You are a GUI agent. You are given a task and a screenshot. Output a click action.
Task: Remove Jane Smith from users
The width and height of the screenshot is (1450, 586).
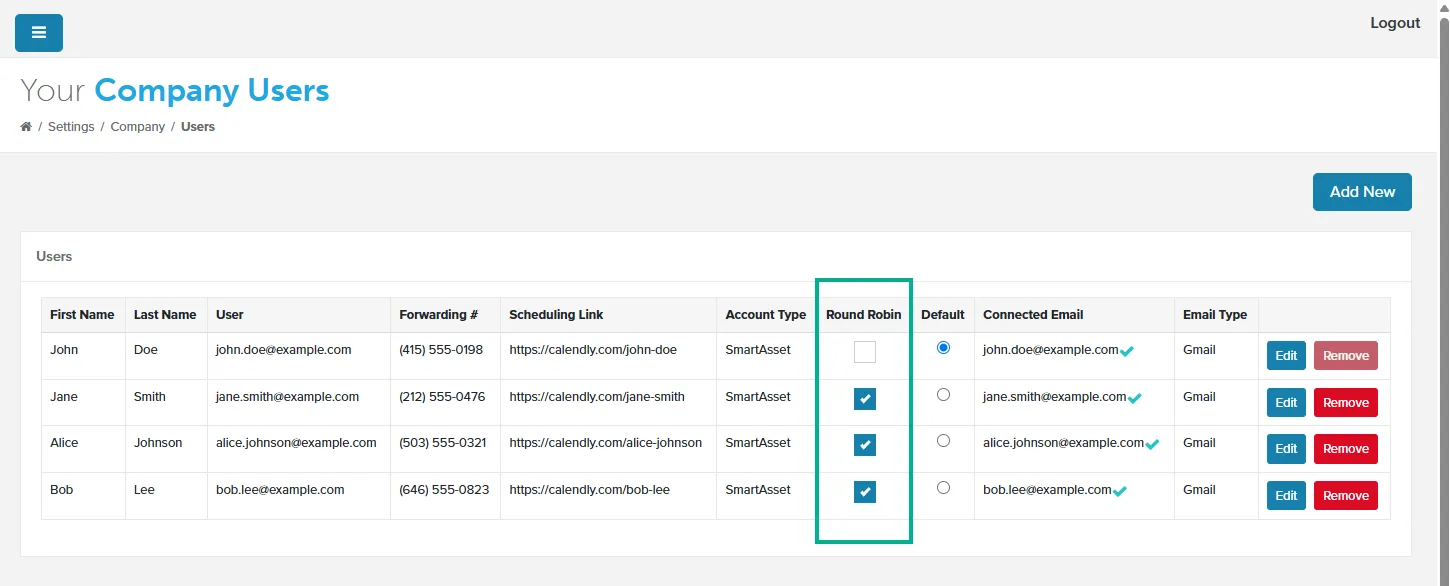tap(1346, 403)
